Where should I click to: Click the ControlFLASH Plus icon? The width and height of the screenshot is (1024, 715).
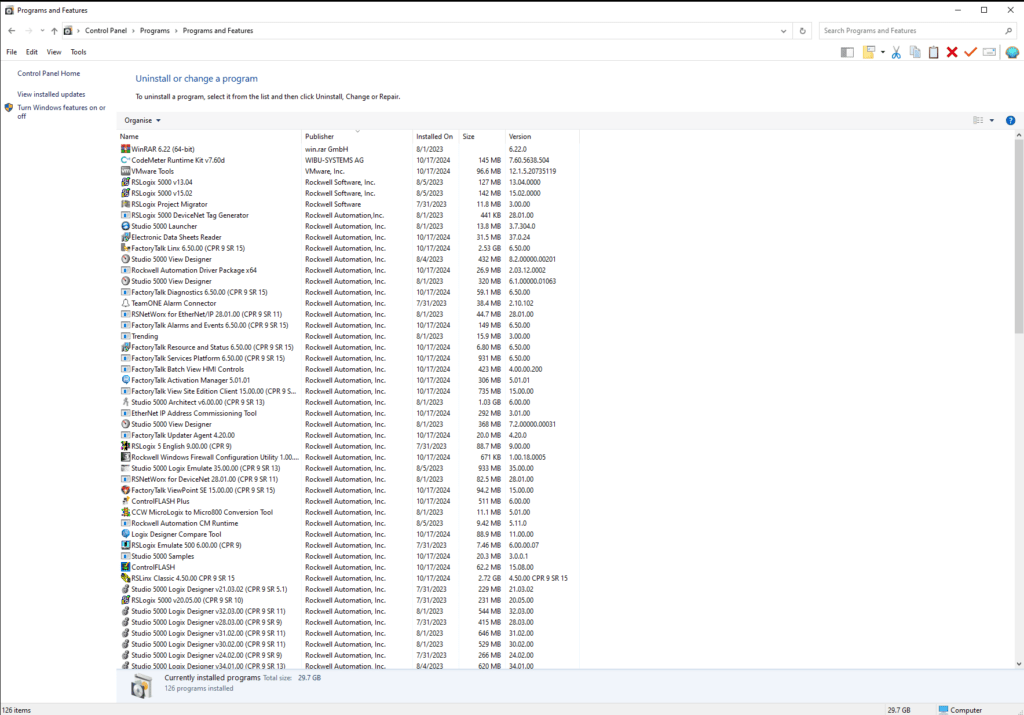125,501
